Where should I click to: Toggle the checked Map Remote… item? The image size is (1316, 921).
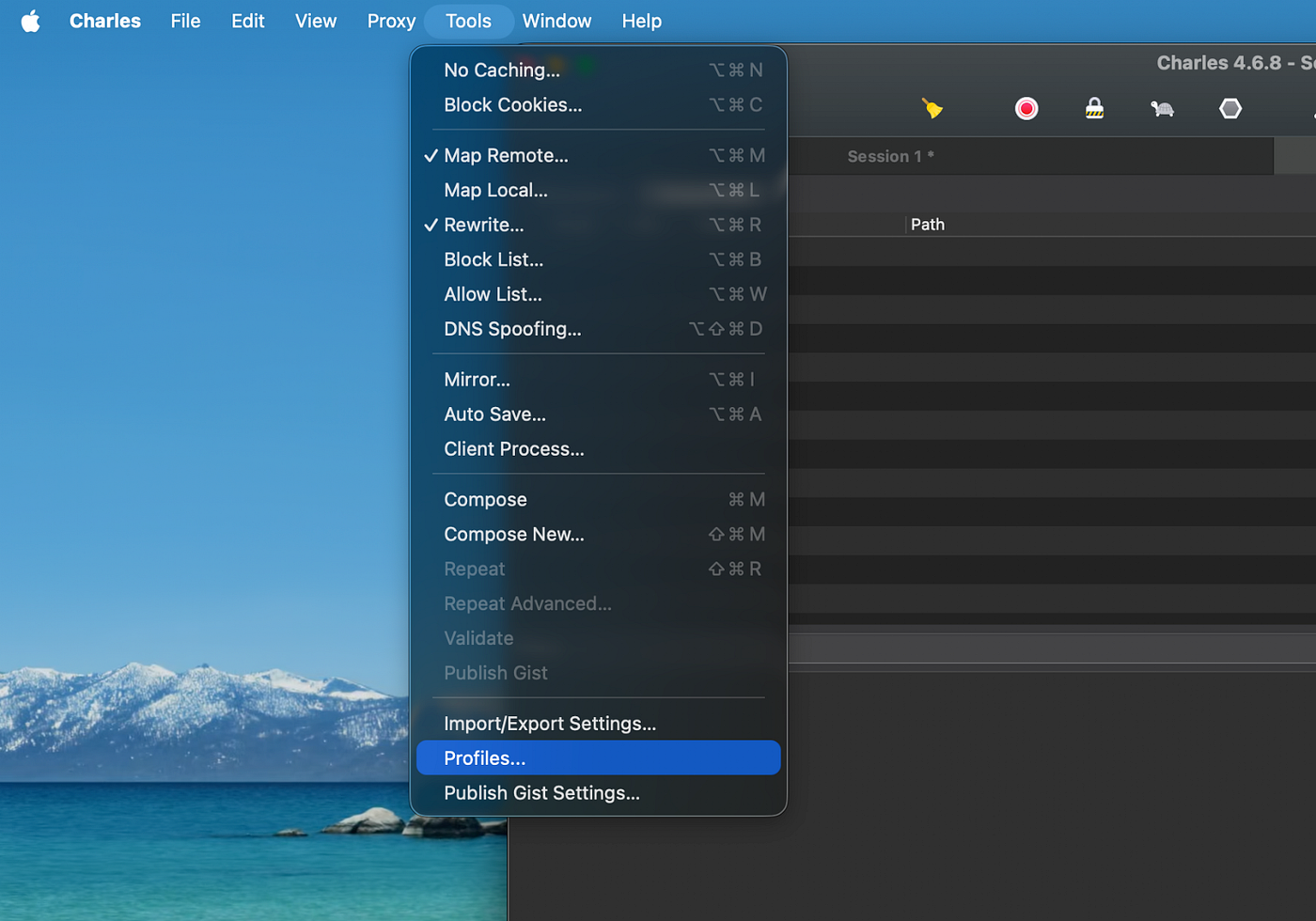[x=599, y=155]
